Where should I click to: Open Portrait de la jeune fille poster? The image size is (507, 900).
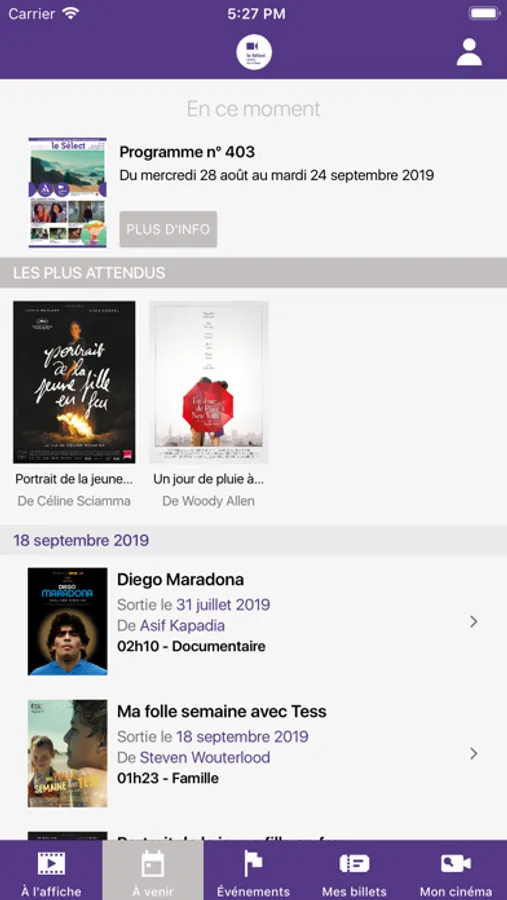[x=74, y=382]
